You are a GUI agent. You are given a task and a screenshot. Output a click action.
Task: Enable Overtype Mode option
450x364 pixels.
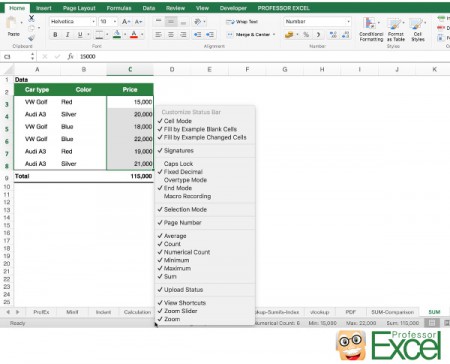coord(185,180)
